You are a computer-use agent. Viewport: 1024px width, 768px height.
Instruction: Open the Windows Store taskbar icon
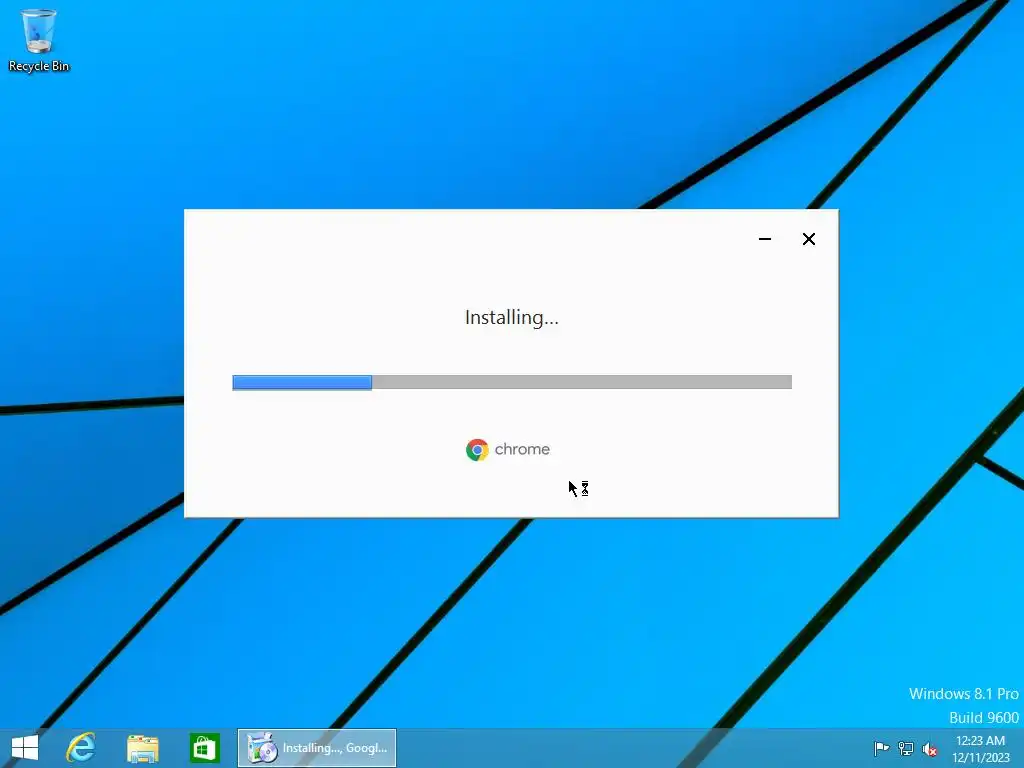pos(204,748)
